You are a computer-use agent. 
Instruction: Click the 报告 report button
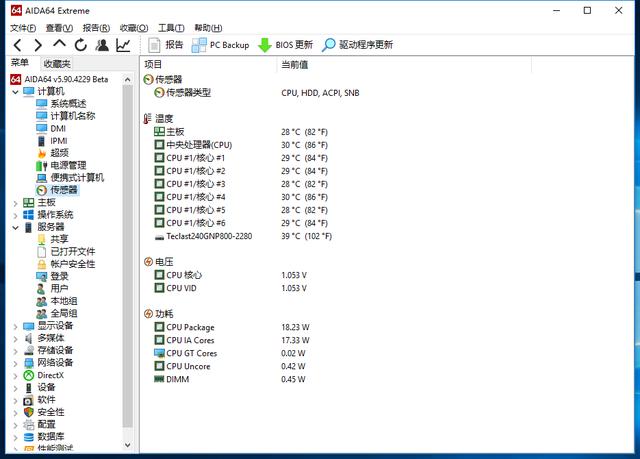pos(166,45)
